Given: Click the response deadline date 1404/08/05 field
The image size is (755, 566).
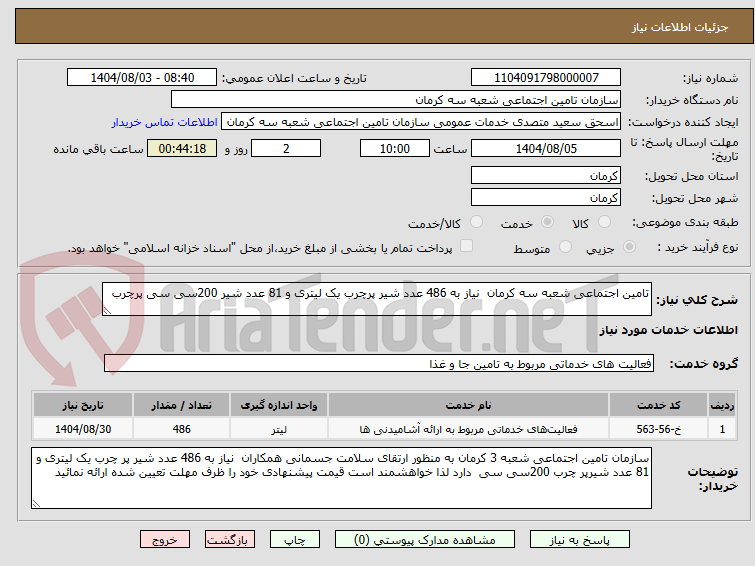Looking at the screenshot, I should click(546, 148).
